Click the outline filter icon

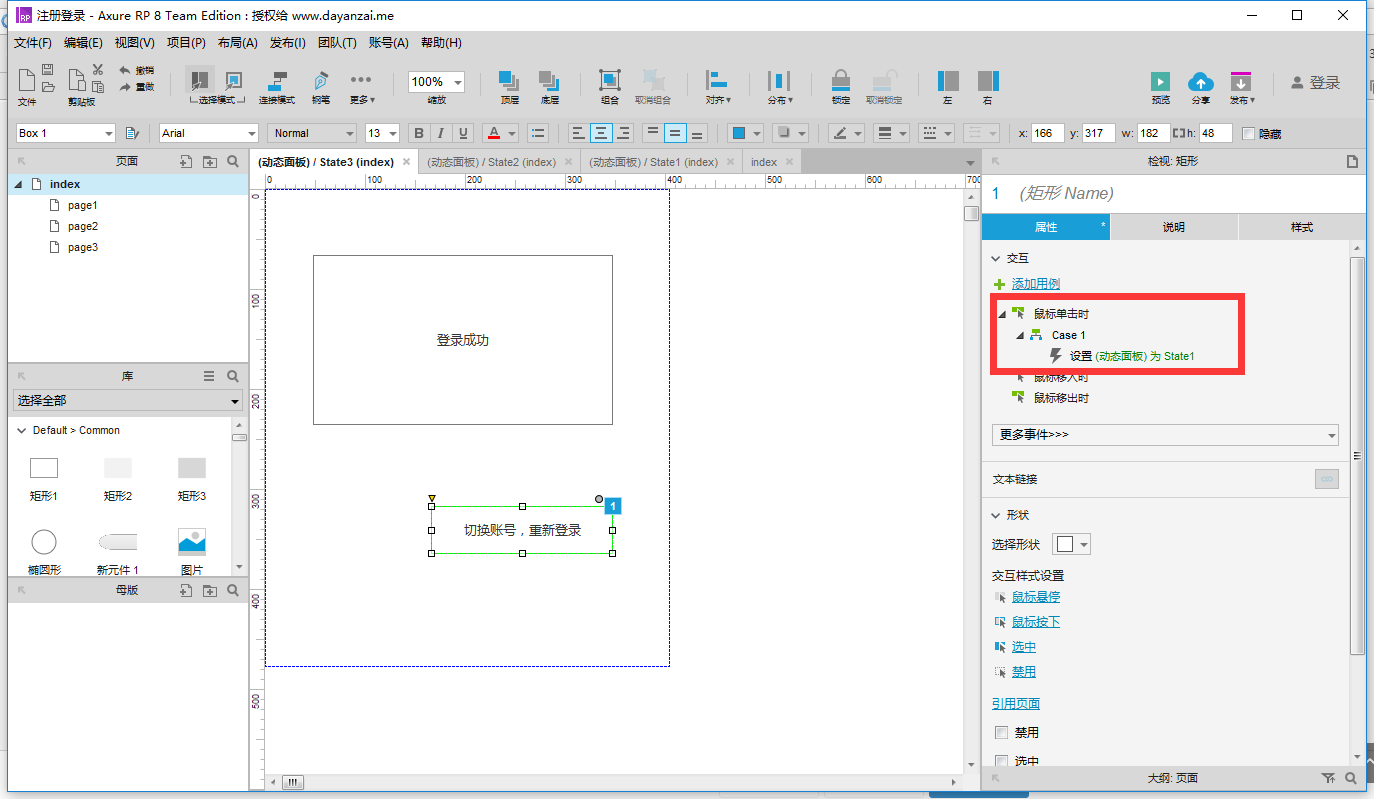[1328, 778]
